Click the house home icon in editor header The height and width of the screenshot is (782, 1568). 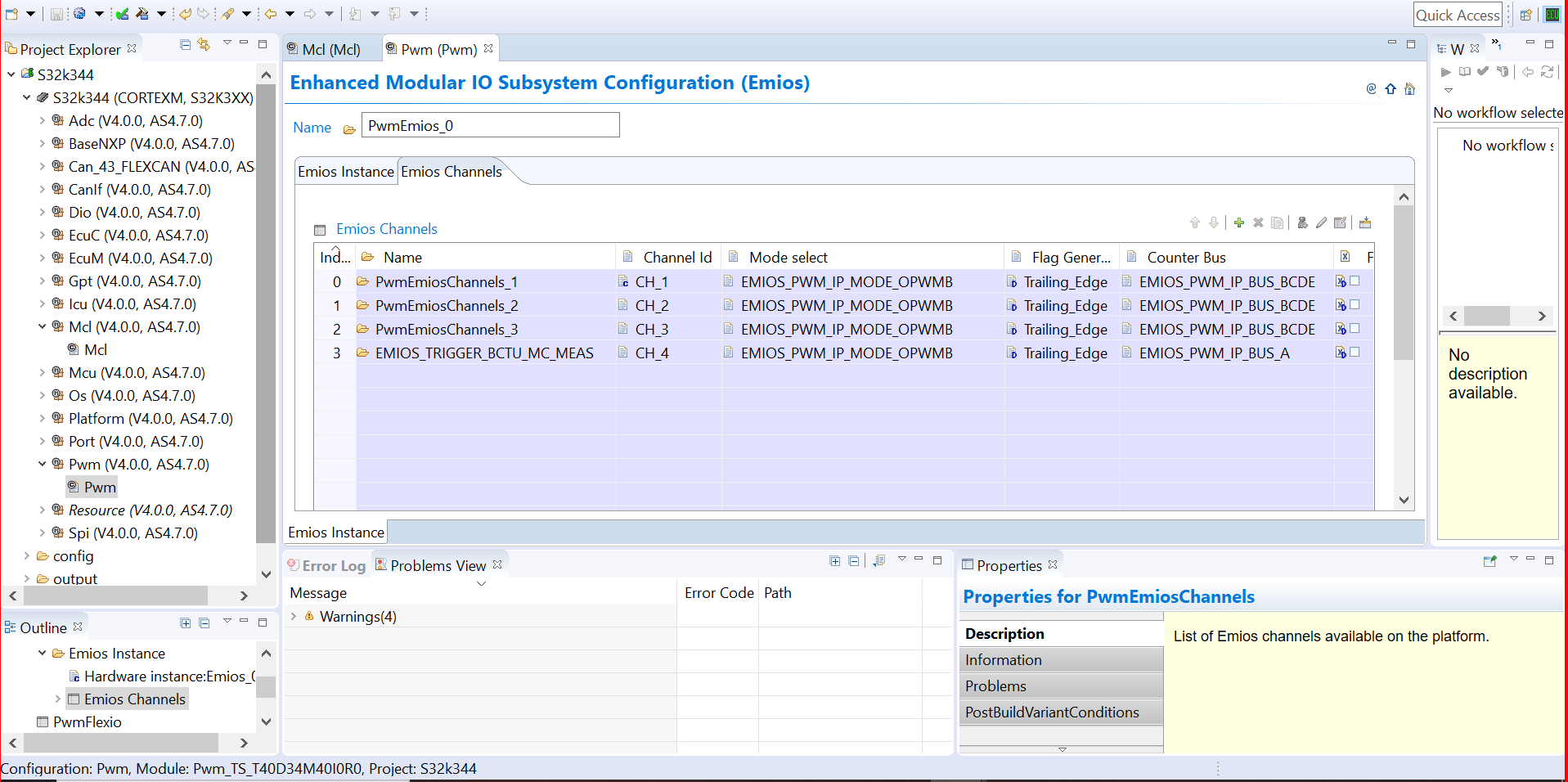(1409, 88)
